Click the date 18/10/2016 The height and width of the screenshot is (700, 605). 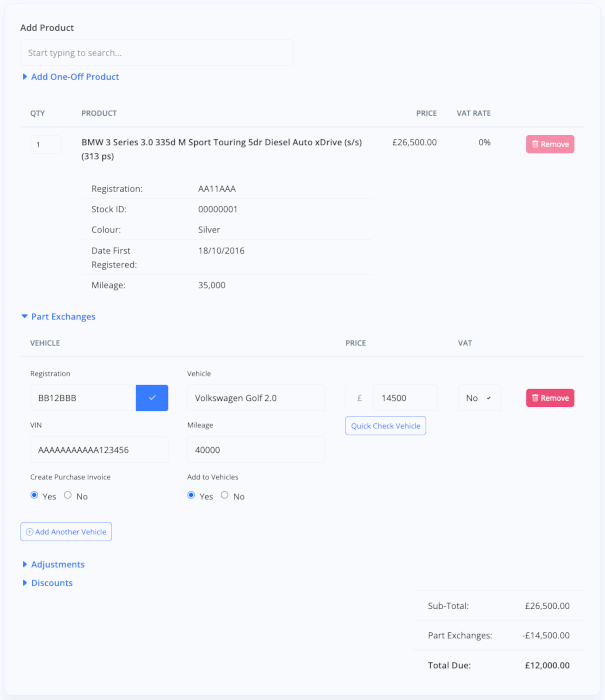tap(221, 251)
